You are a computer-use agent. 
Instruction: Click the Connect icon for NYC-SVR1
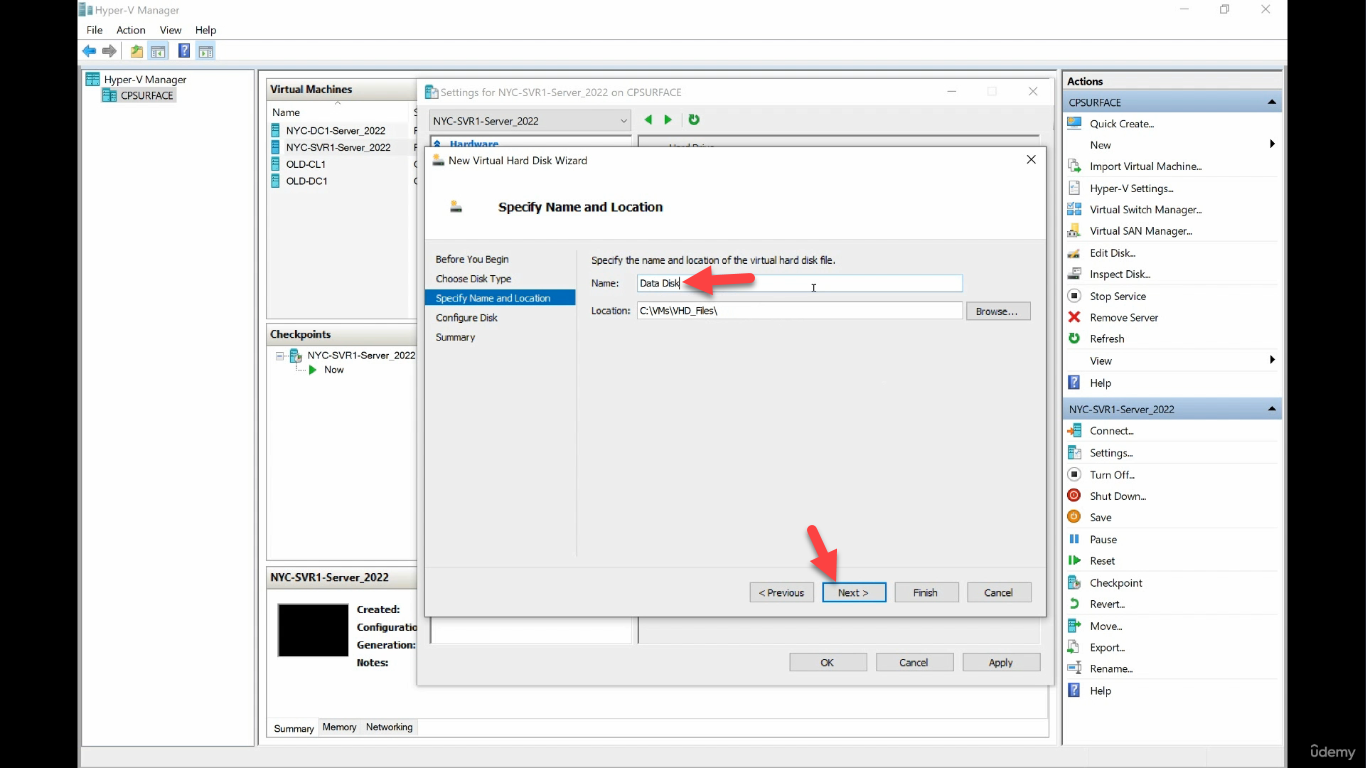pos(1074,431)
